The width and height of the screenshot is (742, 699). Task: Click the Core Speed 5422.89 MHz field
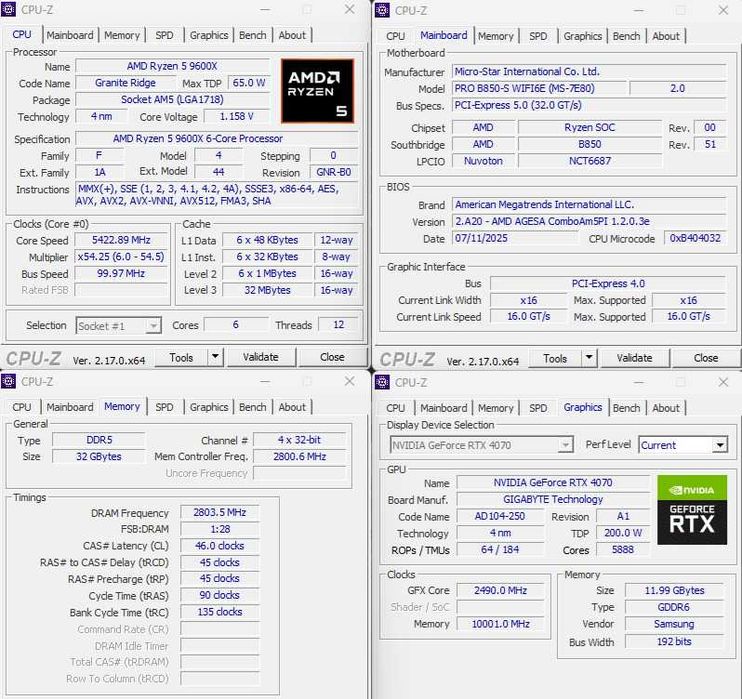[121, 240]
